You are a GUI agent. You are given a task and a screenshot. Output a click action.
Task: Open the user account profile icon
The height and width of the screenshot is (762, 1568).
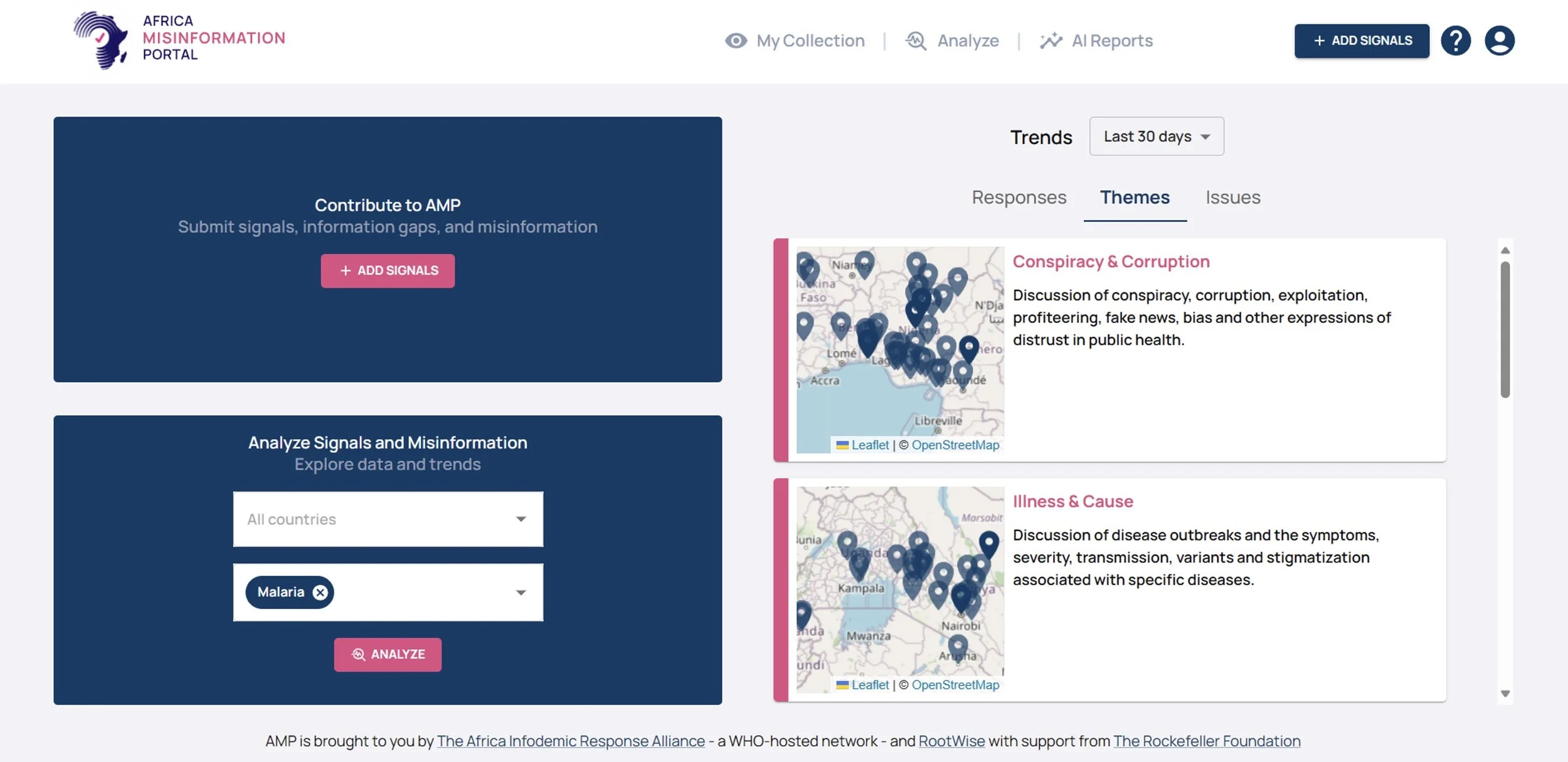coord(1499,41)
